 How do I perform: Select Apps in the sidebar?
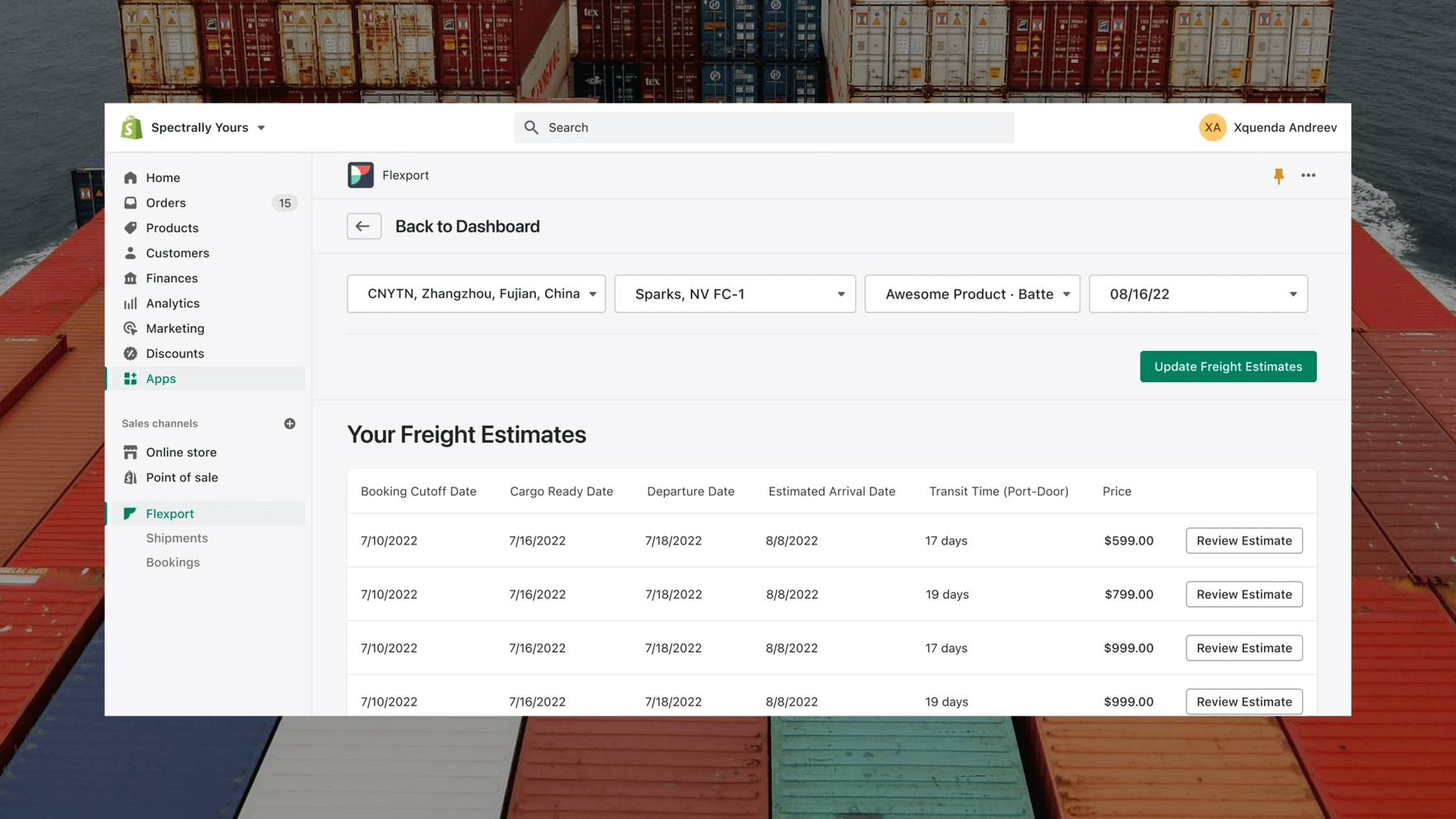205,379
